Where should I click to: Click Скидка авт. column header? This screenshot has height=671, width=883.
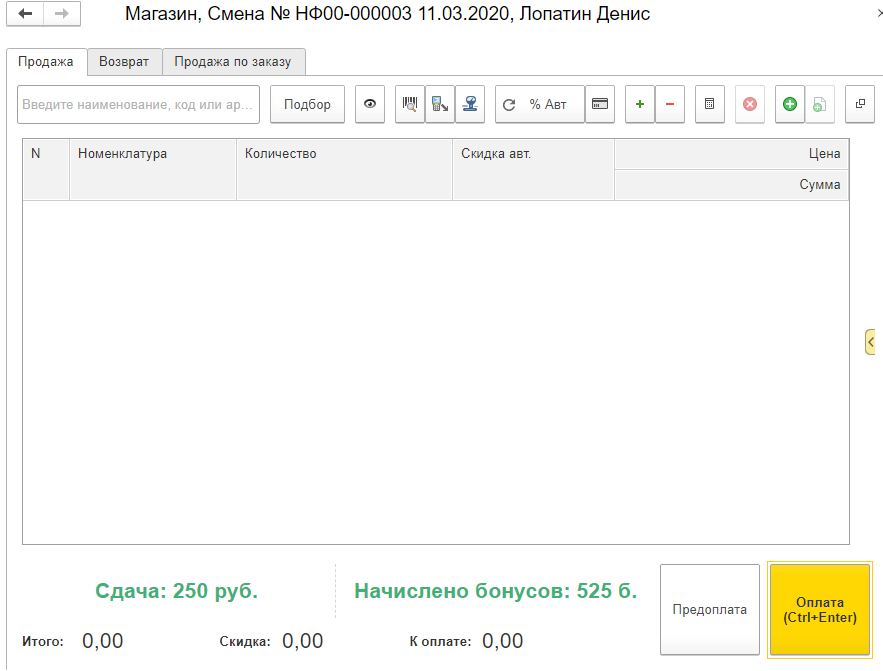[x=533, y=169]
